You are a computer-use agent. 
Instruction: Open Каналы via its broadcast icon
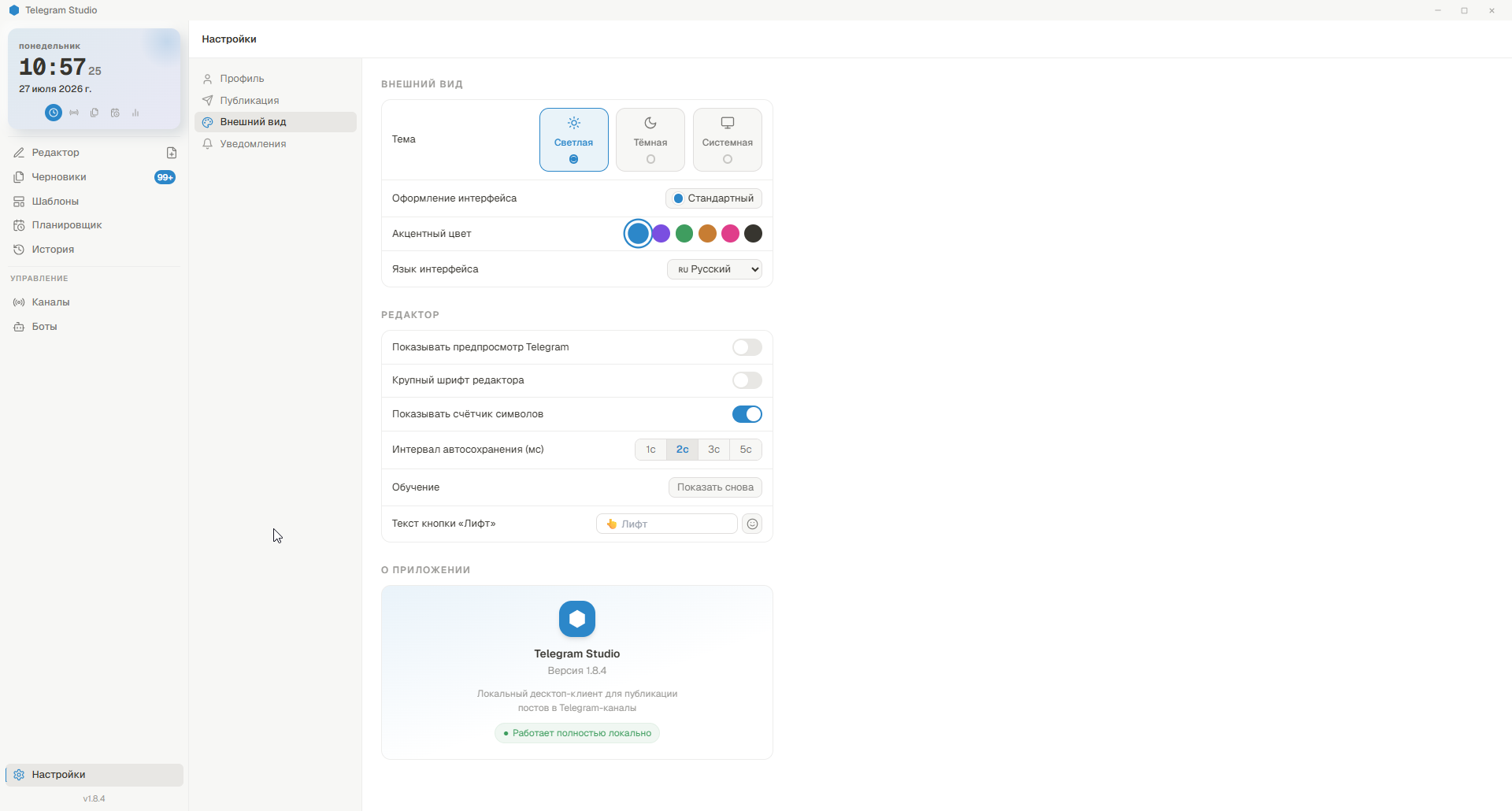19,302
